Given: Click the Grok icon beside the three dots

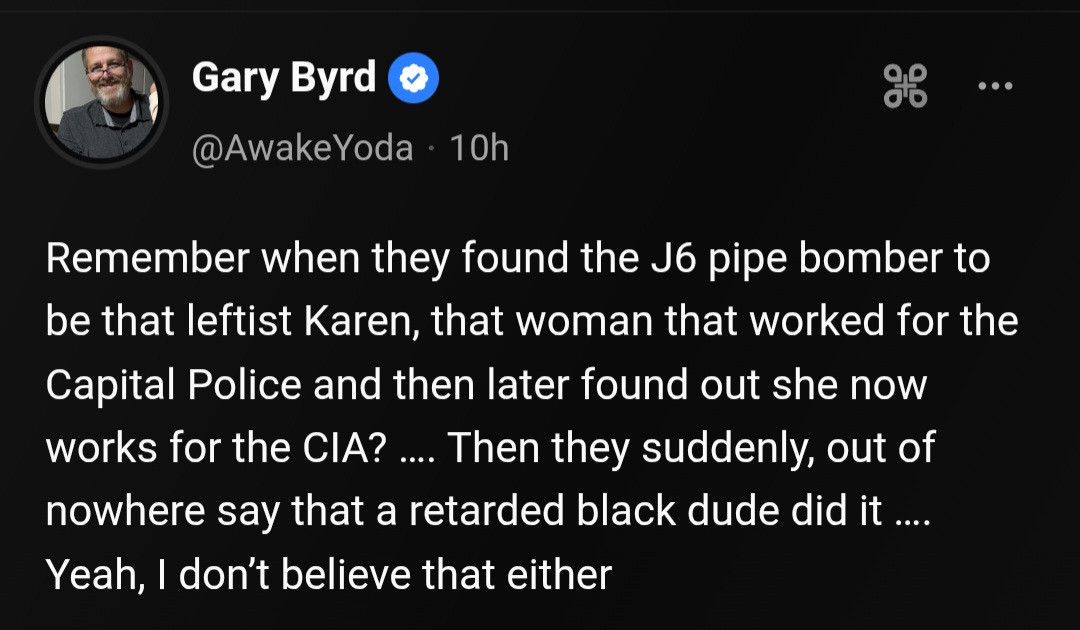Looking at the screenshot, I should pos(905,85).
